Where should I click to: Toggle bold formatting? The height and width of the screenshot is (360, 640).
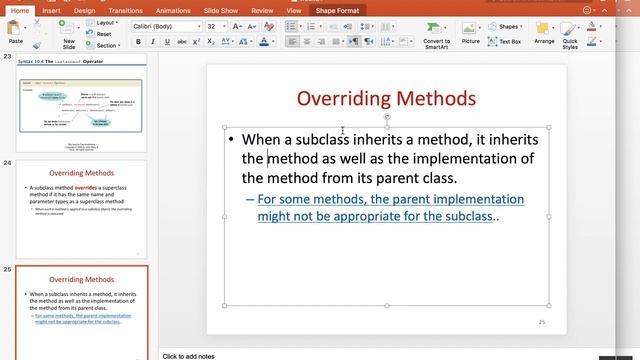pyautogui.click(x=138, y=42)
